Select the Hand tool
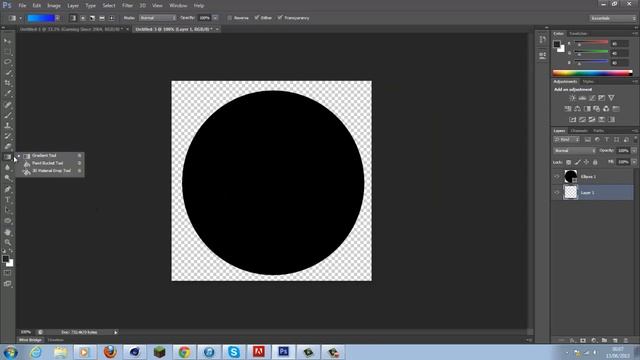 click(7, 232)
